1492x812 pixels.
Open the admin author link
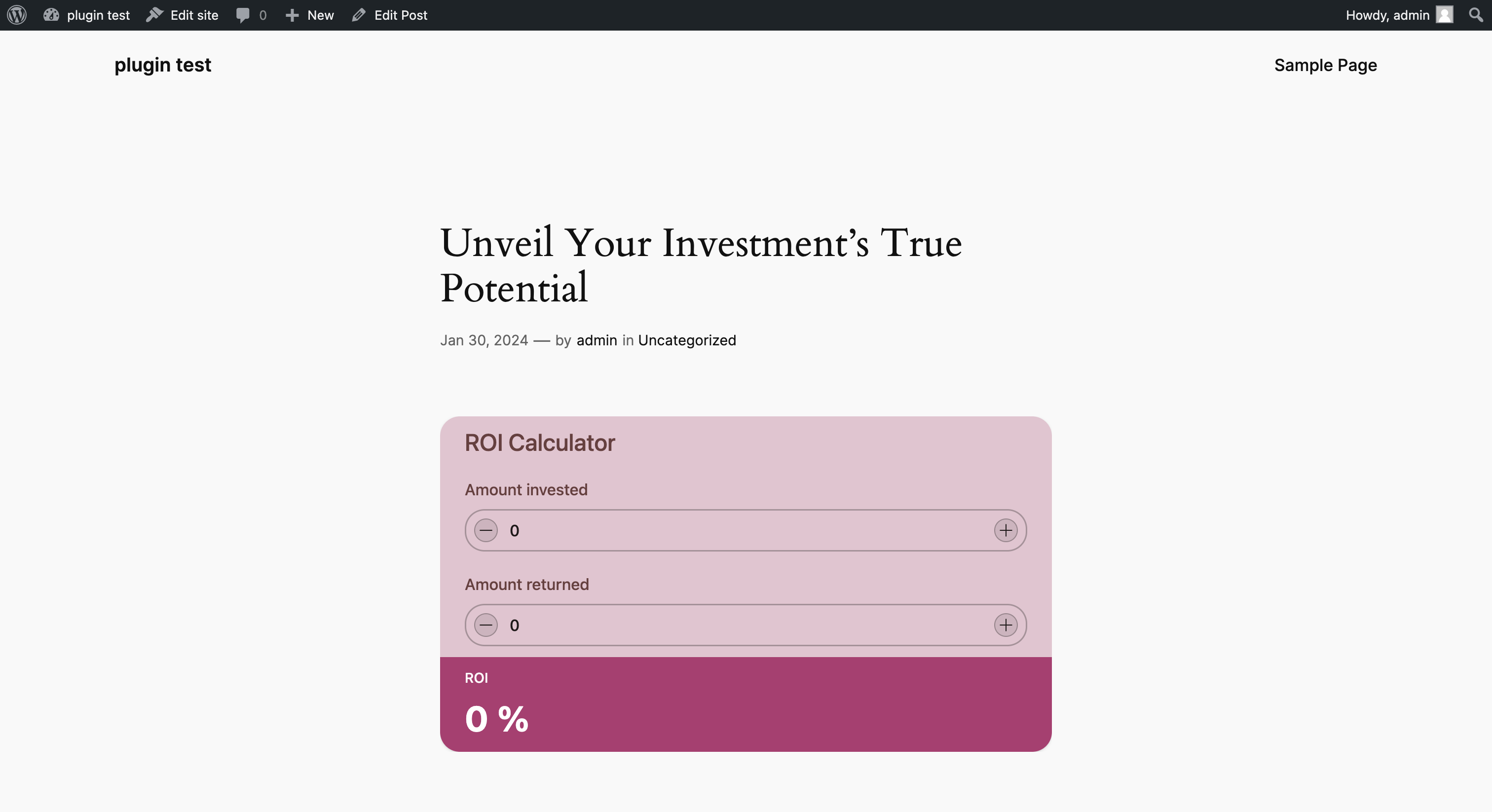point(597,340)
